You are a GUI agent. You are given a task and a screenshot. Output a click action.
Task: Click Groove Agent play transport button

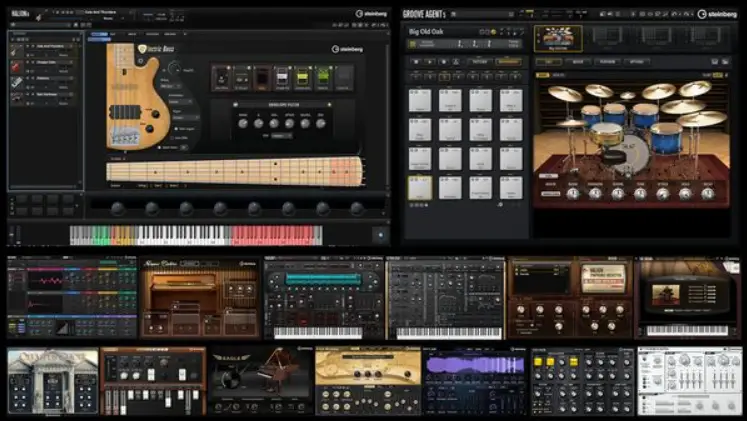tap(429, 62)
